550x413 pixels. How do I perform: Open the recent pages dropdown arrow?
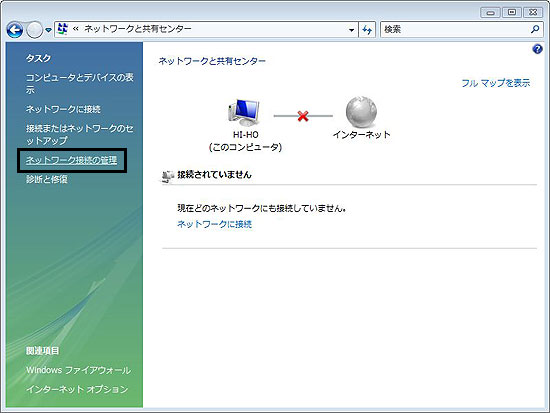48,30
